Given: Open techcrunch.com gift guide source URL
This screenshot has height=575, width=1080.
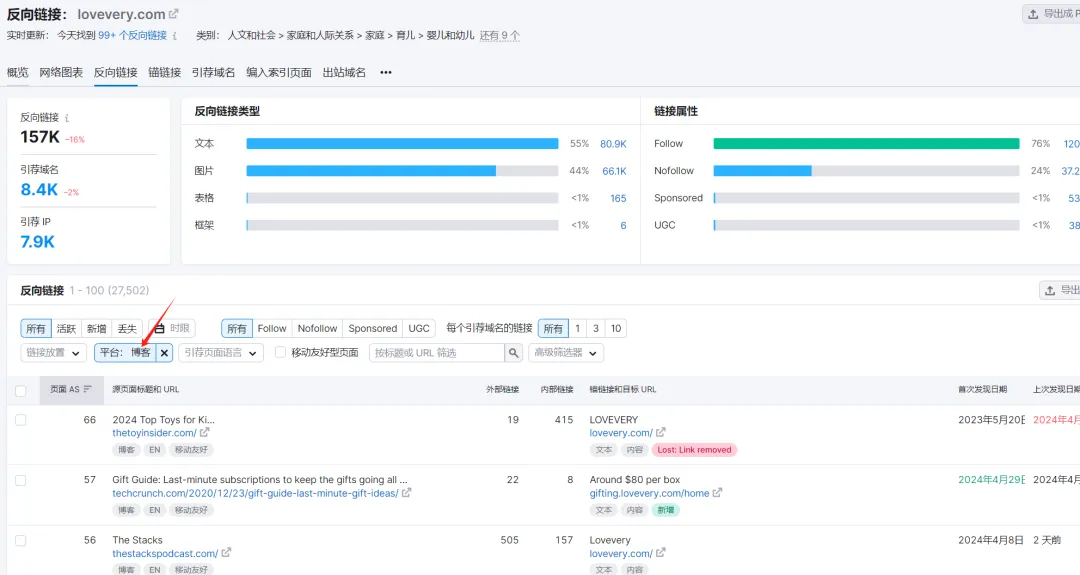Looking at the screenshot, I should 256,493.
